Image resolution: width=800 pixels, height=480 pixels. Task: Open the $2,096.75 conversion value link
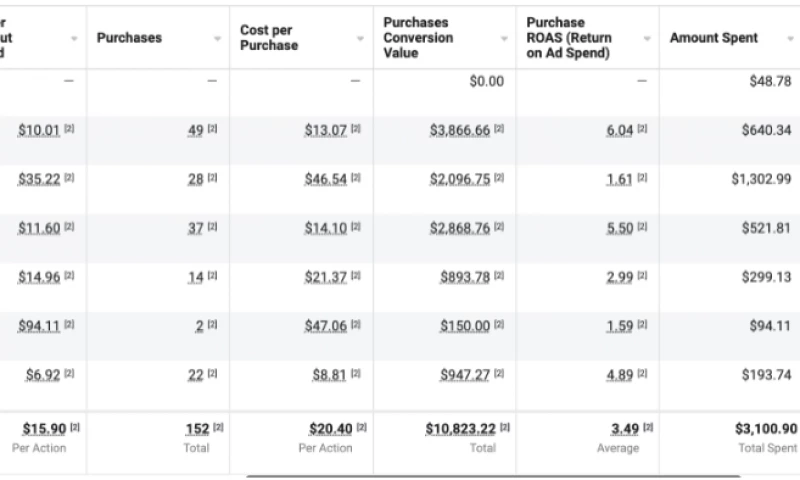point(460,179)
